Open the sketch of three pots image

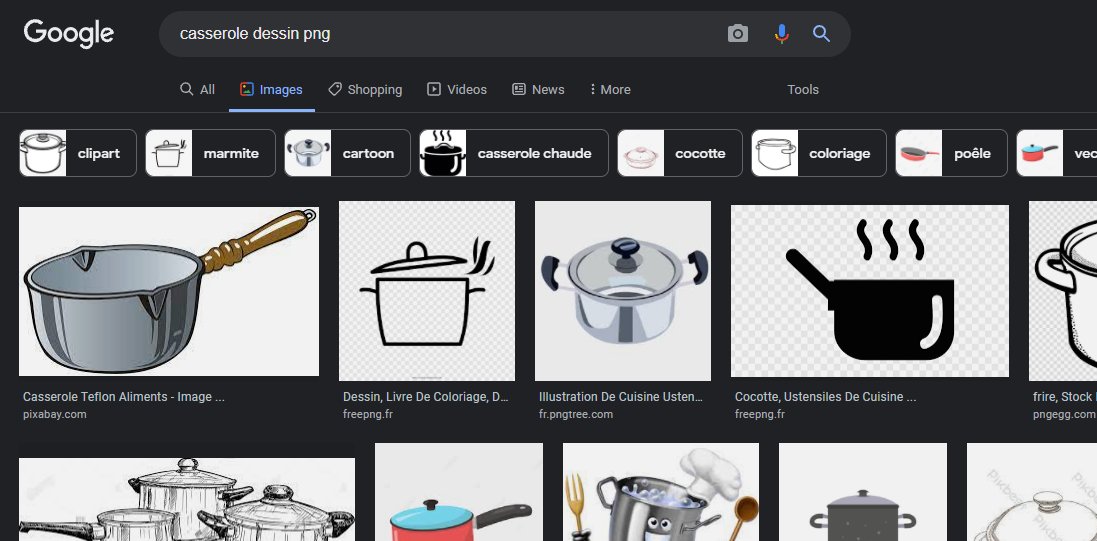coord(187,499)
